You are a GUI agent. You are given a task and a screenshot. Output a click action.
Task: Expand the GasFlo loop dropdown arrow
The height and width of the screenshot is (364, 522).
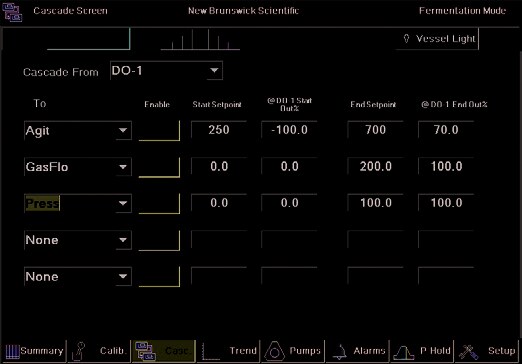pyautogui.click(x=123, y=167)
